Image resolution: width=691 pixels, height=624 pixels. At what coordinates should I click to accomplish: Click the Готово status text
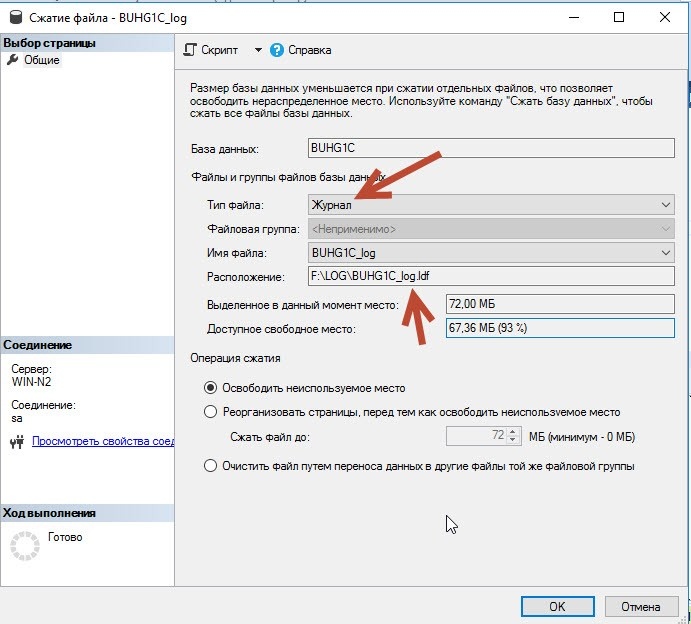coord(65,537)
